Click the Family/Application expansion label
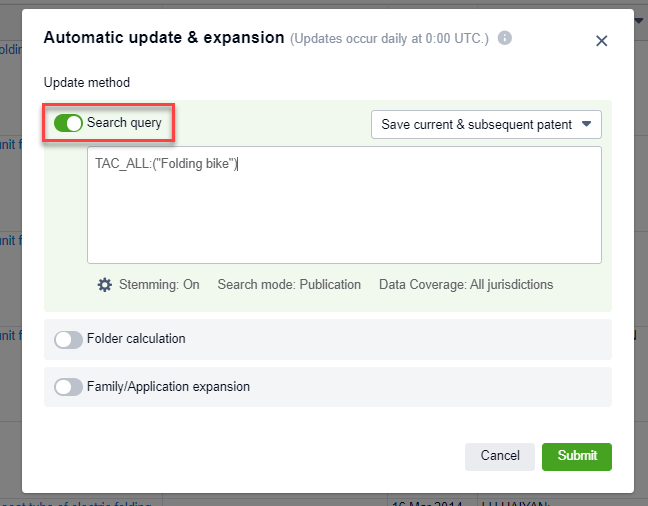This screenshot has height=506, width=648. (168, 387)
